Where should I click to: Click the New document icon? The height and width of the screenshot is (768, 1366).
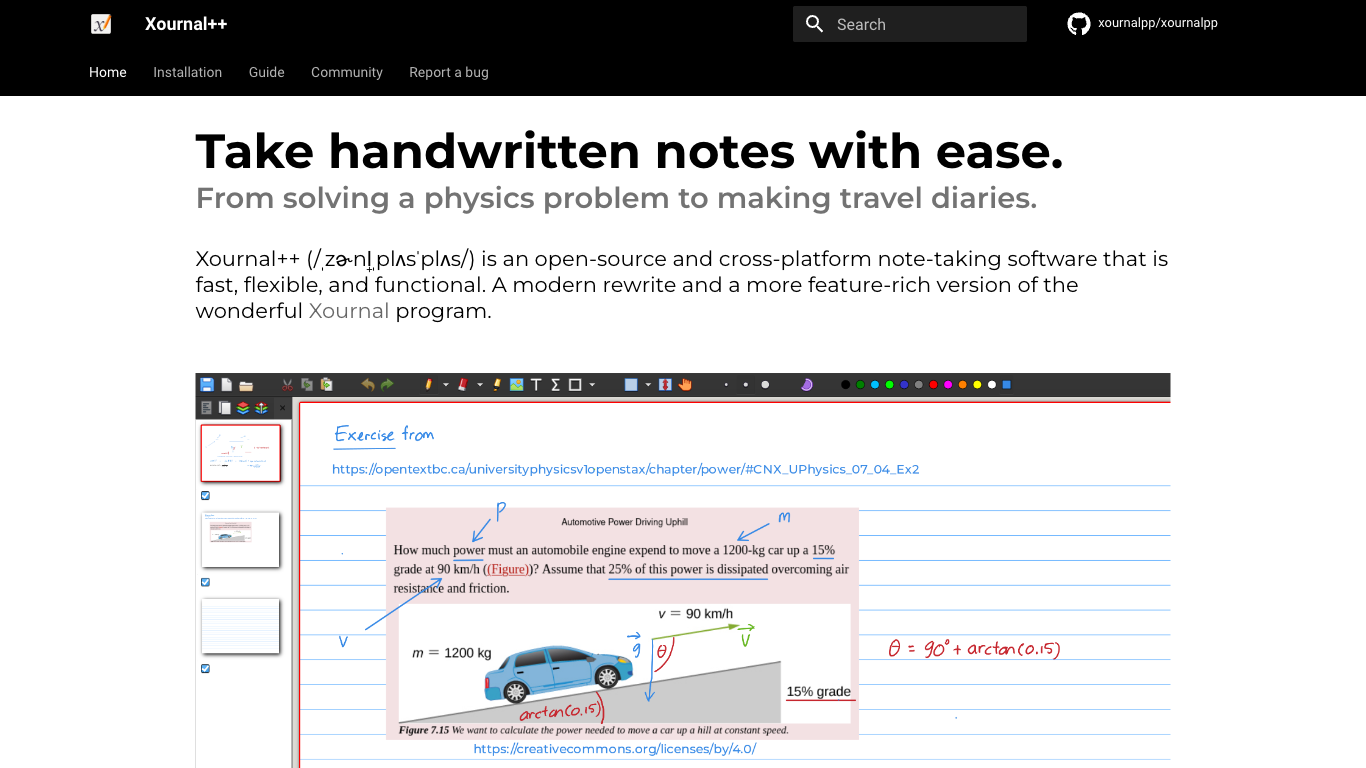click(x=227, y=385)
